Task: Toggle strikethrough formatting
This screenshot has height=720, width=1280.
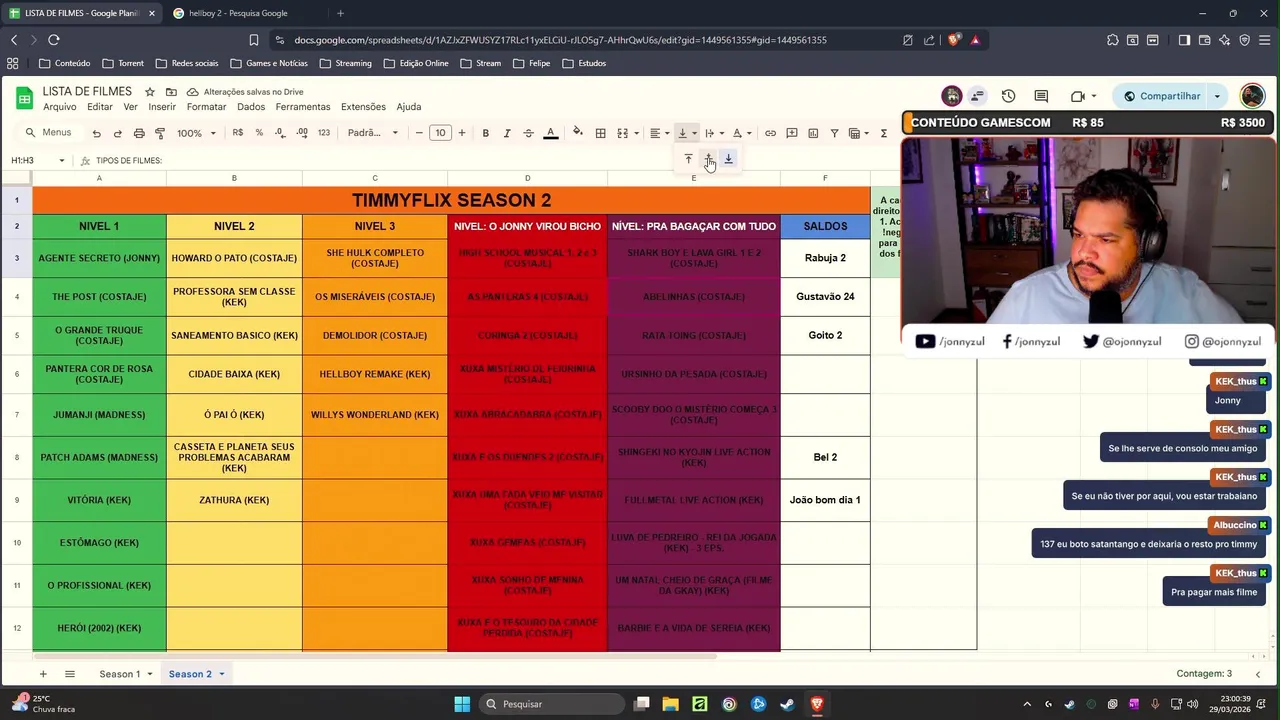Action: 528,133
